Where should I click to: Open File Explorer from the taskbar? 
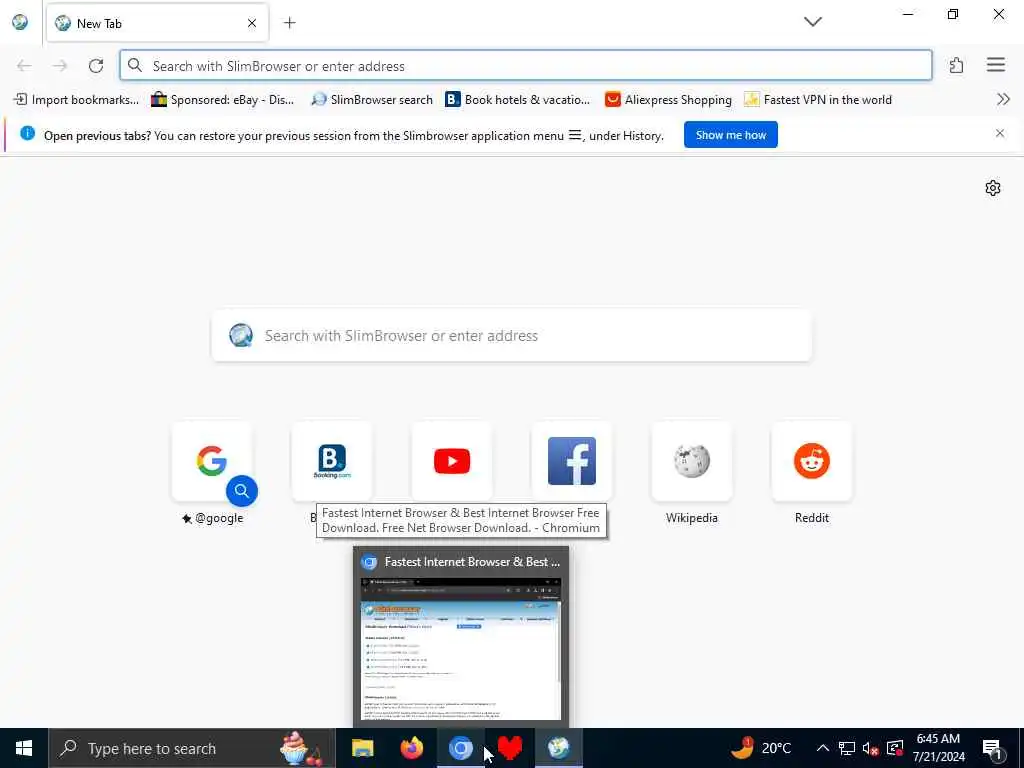tap(362, 748)
